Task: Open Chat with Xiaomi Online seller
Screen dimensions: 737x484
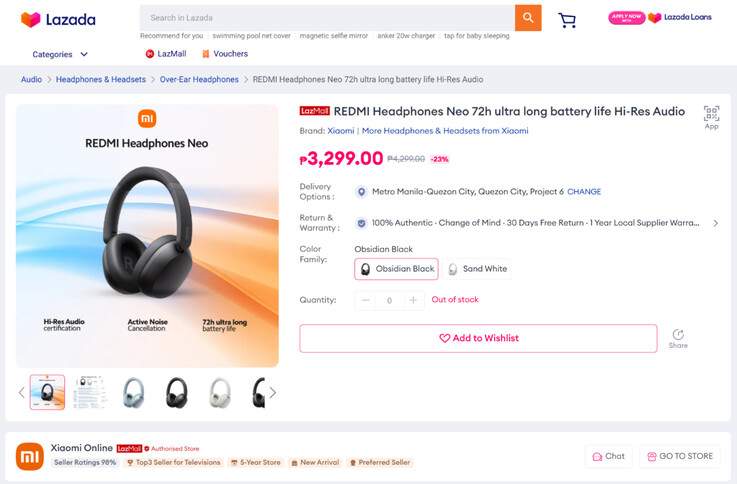Action: coord(608,456)
